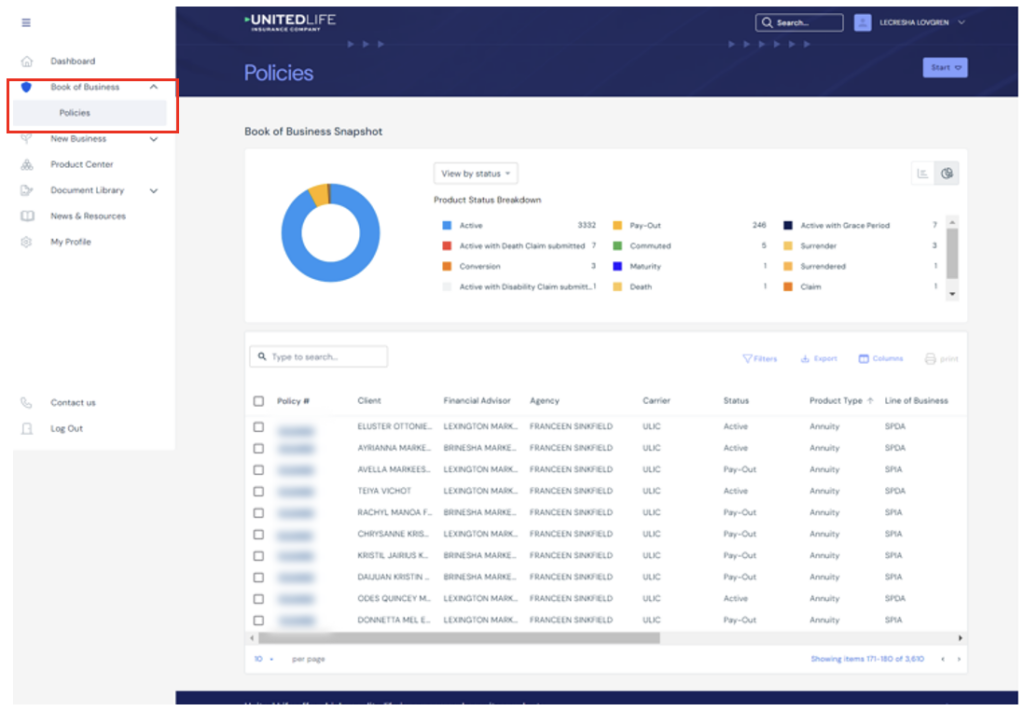
Task: Select the Teiya Vichot row checkbox
Action: pos(259,491)
